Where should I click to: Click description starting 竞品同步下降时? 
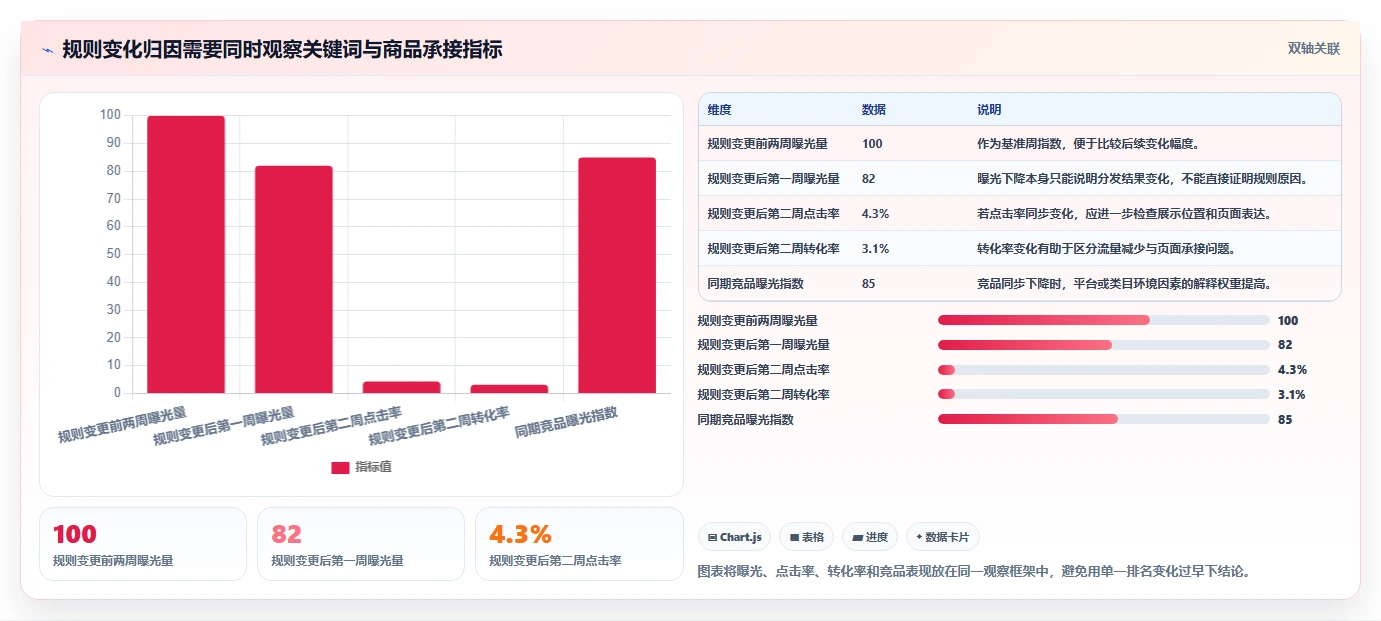point(1125,284)
